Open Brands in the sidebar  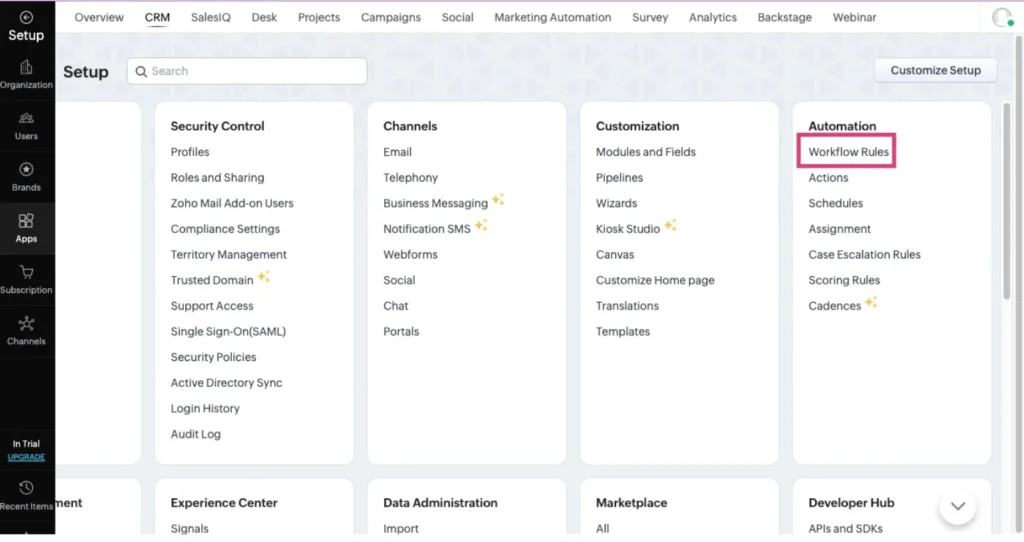26,177
